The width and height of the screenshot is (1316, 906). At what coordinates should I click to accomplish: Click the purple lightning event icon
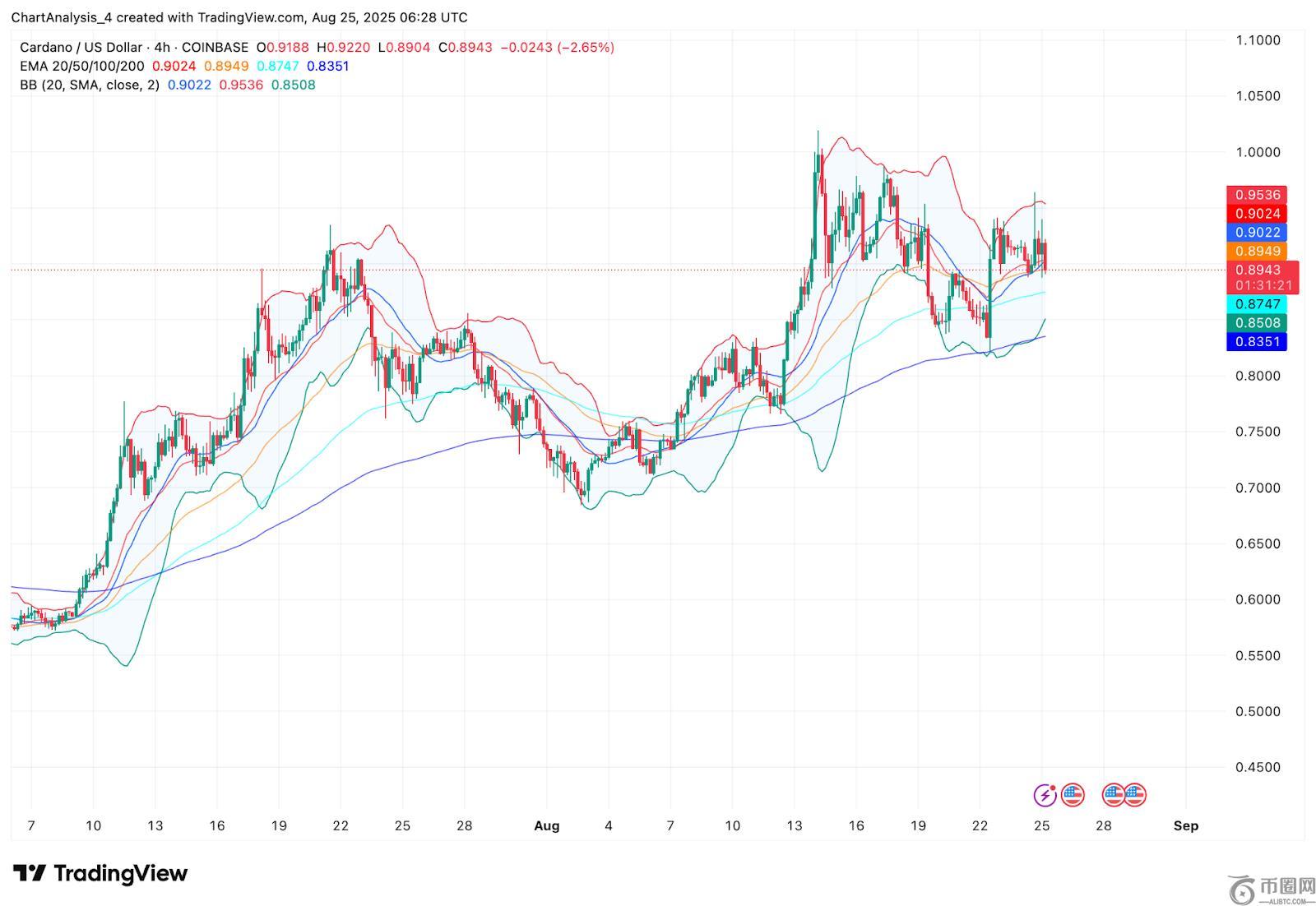coord(1045,795)
